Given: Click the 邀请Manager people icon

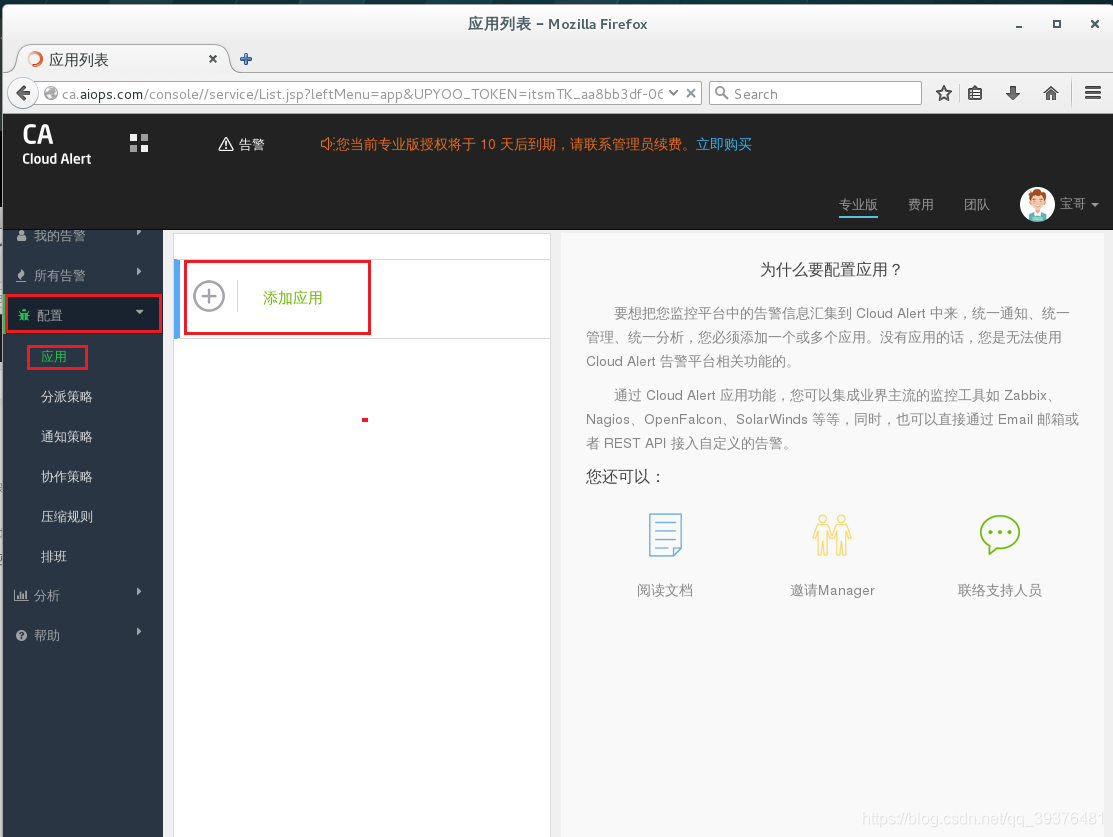Looking at the screenshot, I should pyautogui.click(x=832, y=535).
